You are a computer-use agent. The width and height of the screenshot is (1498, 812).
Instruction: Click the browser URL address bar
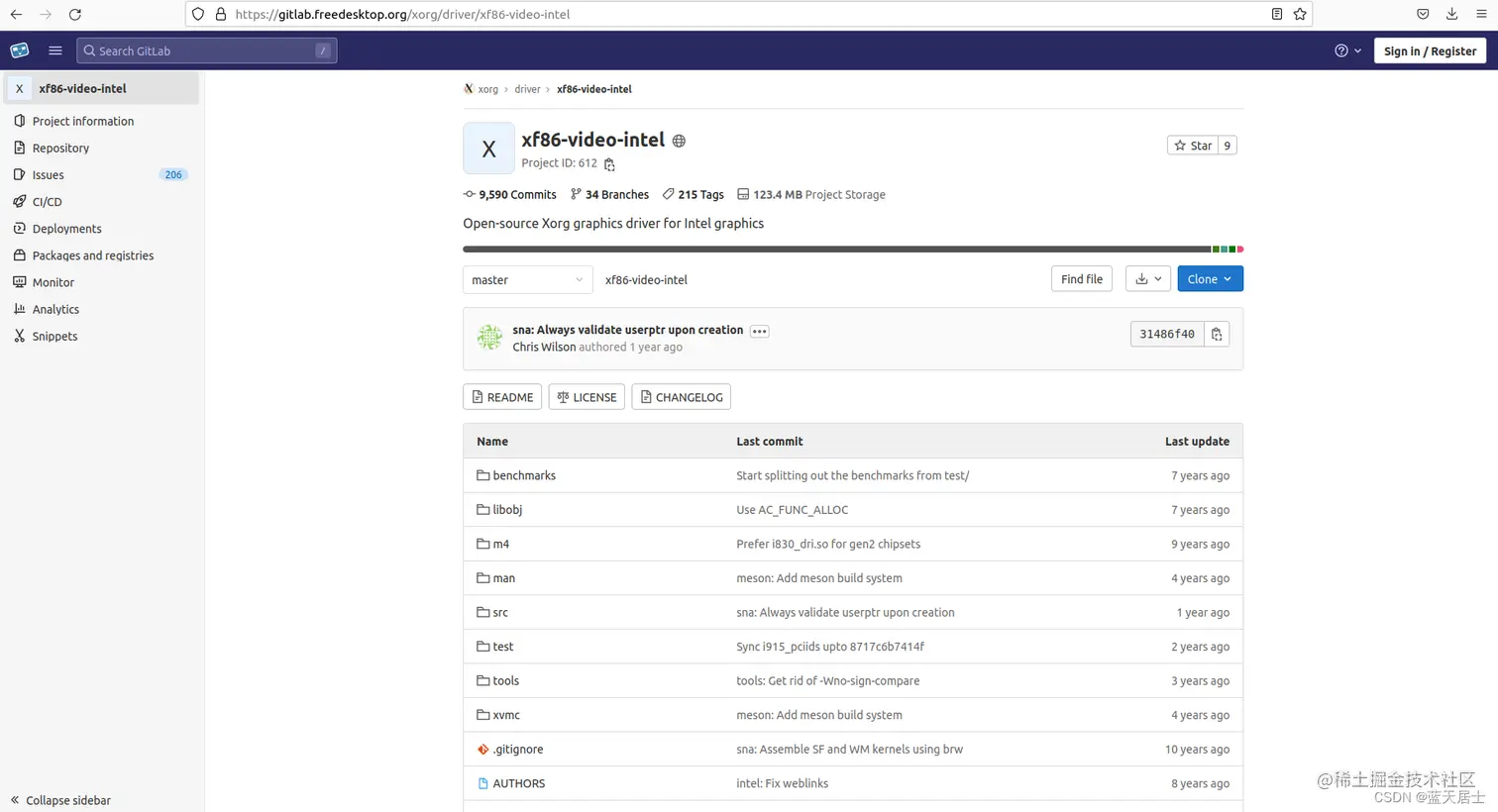pos(748,14)
